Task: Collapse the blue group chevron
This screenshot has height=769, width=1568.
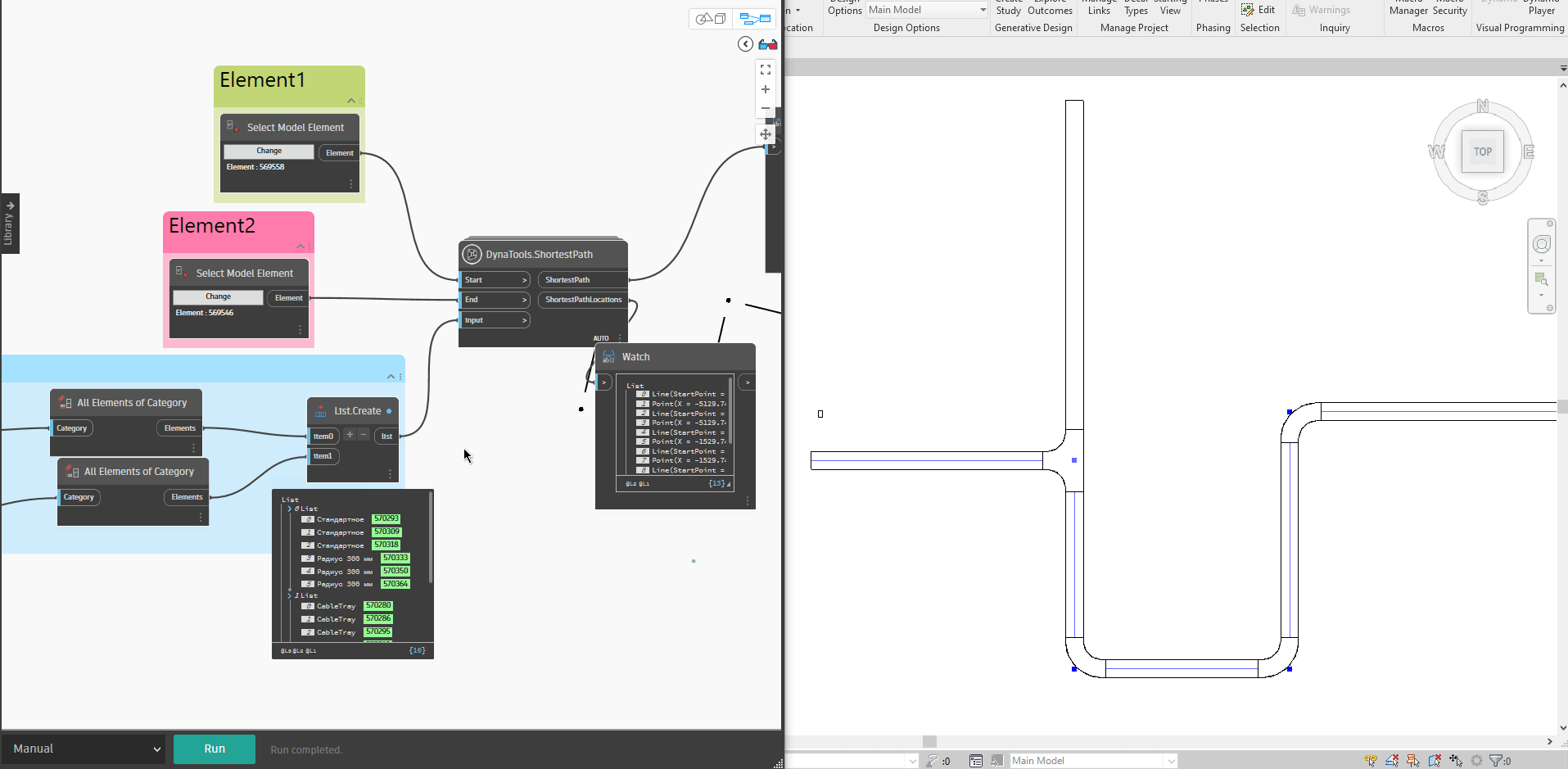Action: point(391,377)
